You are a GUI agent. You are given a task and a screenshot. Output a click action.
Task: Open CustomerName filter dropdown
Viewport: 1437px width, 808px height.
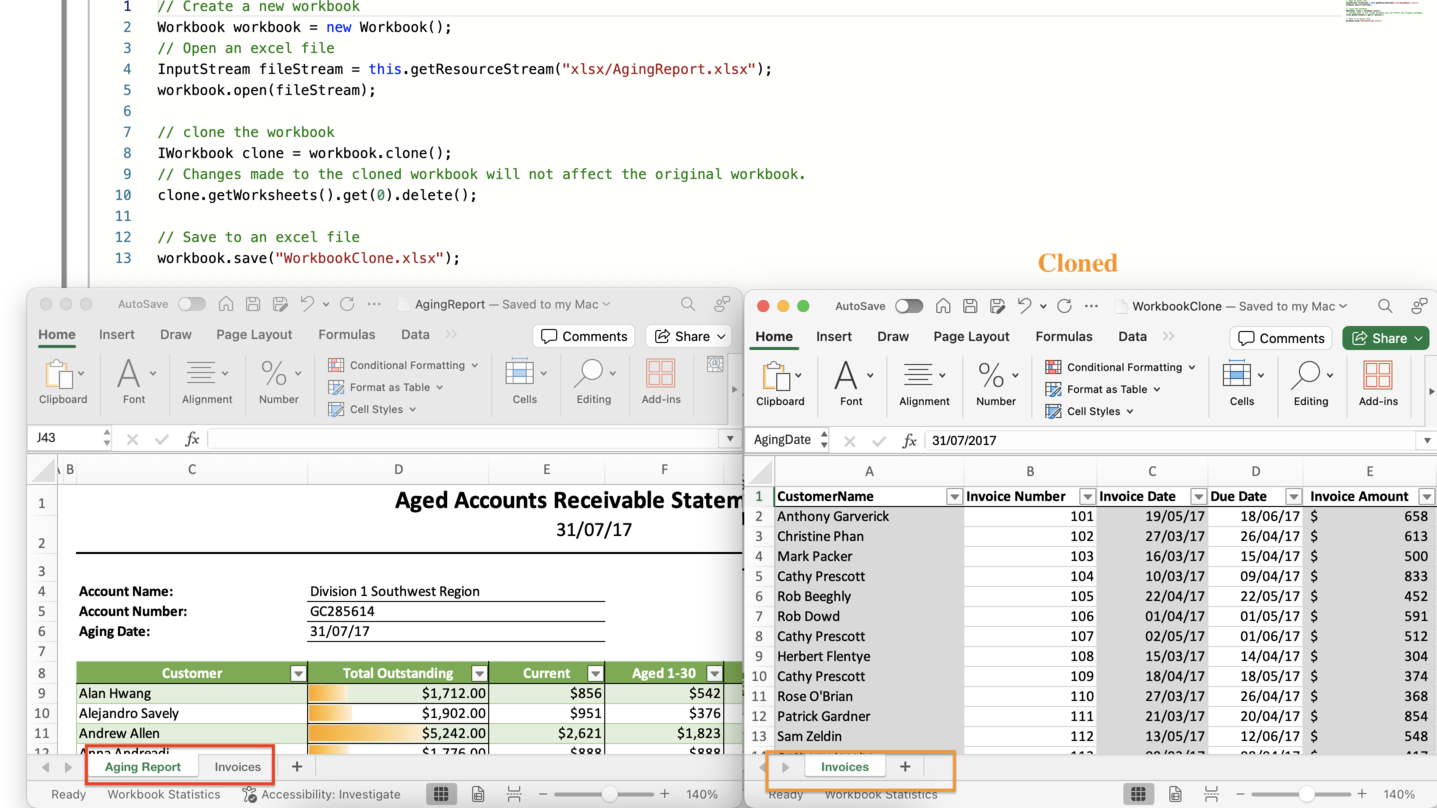click(x=954, y=496)
